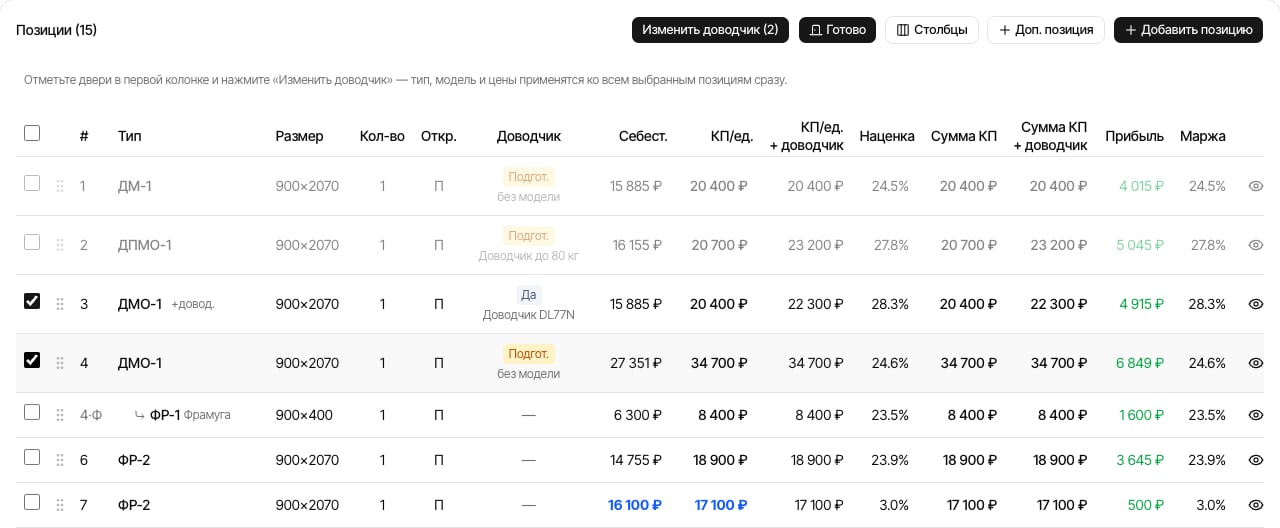The height and width of the screenshot is (528, 1280).
Task: Click the «Подгот.» badge in row 1
Action: click(529, 177)
